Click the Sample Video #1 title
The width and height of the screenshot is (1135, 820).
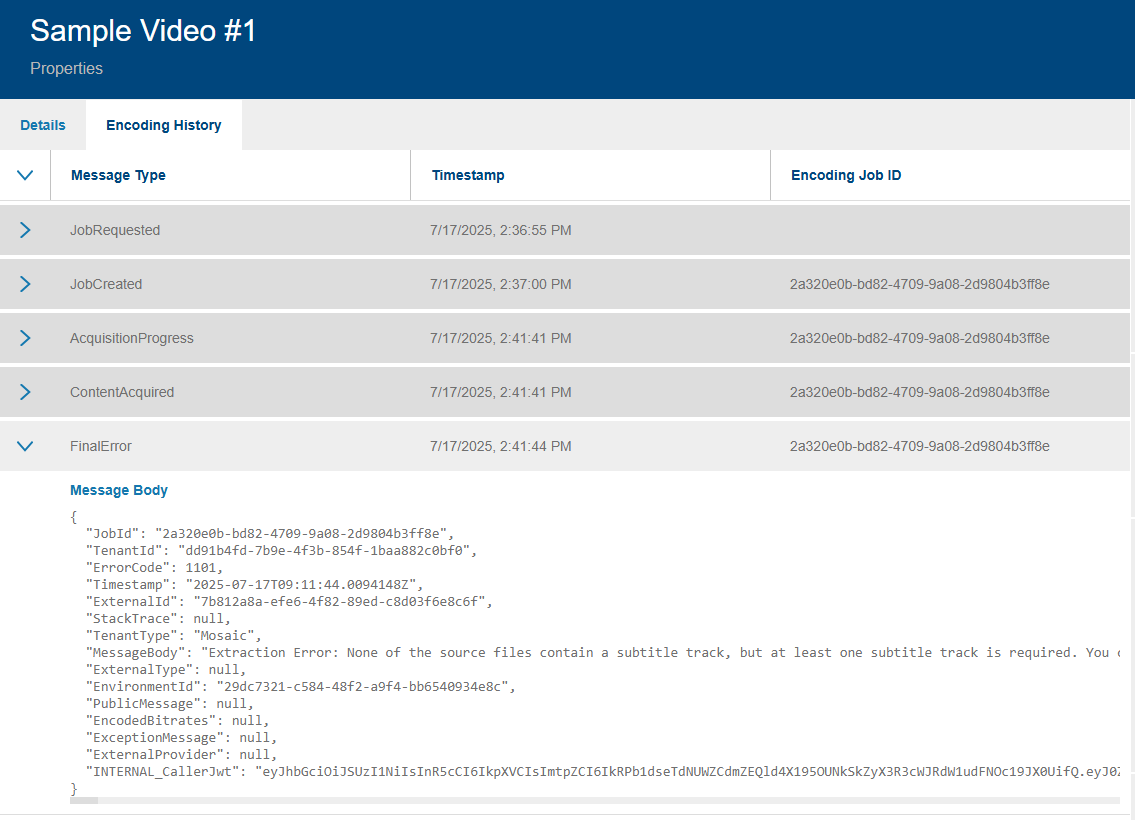[x=143, y=31]
